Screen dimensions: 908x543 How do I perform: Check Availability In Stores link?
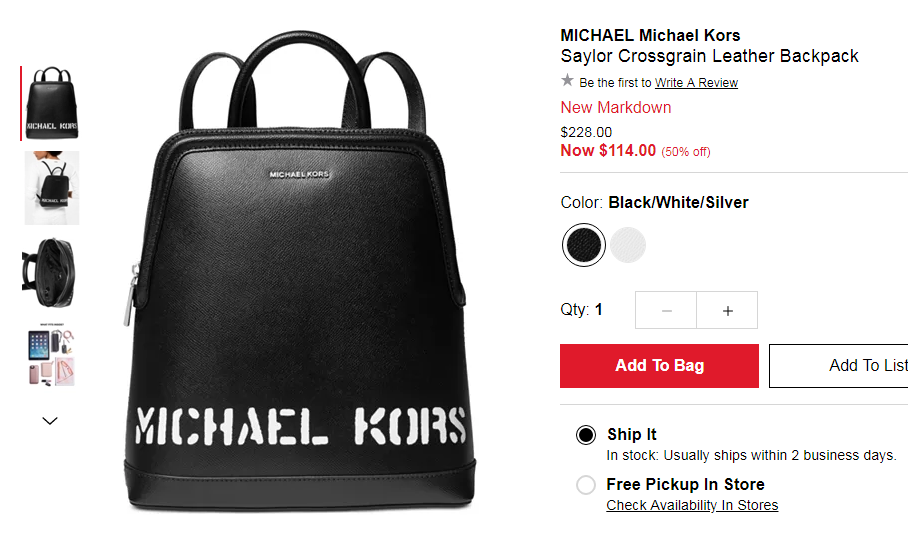(x=692, y=505)
